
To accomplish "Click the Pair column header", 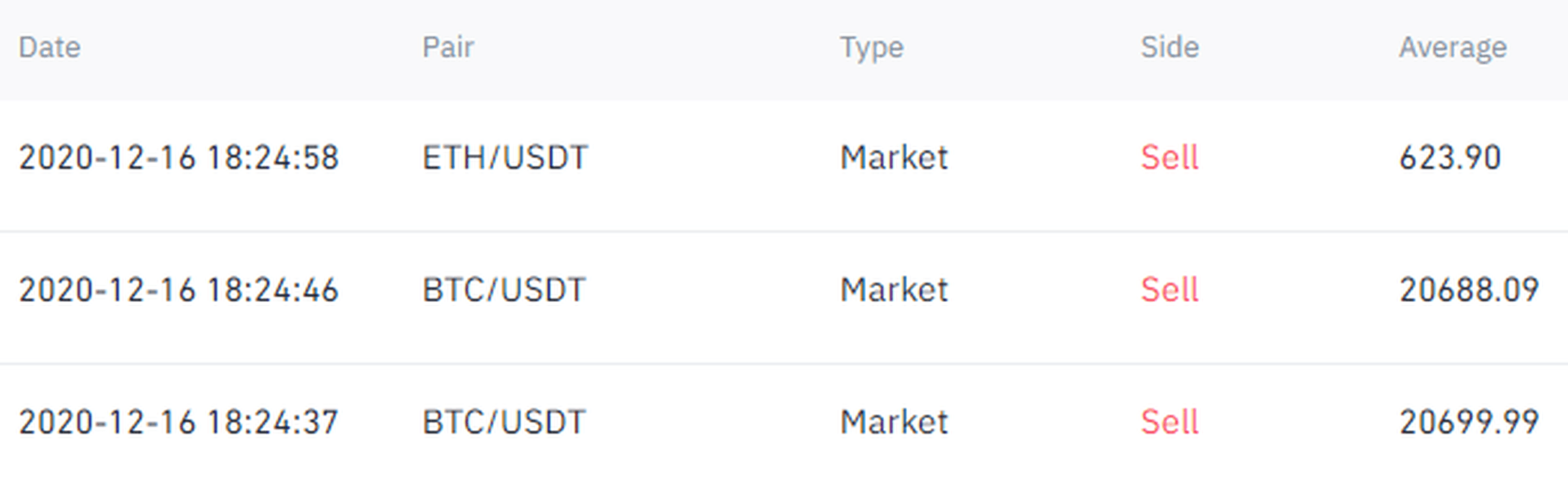I will (448, 48).
